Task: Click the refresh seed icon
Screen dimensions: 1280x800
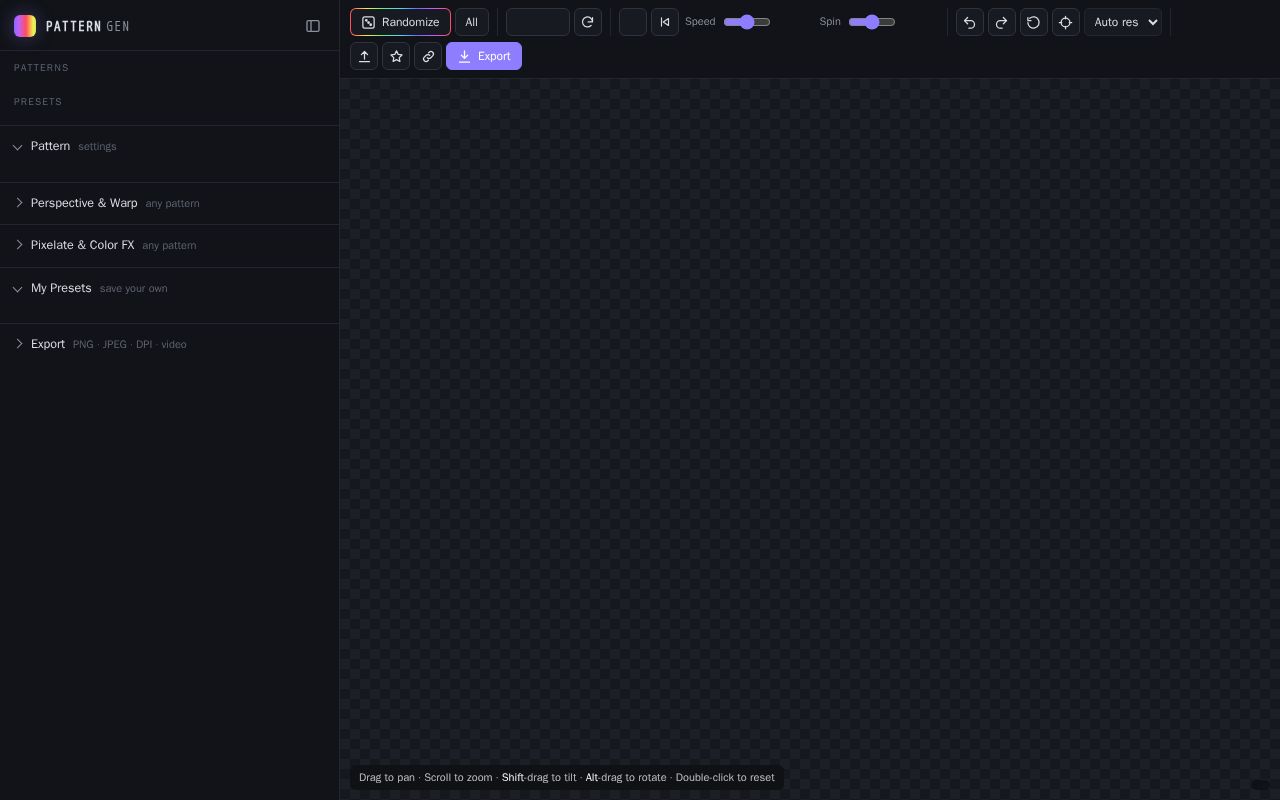Action: (588, 22)
